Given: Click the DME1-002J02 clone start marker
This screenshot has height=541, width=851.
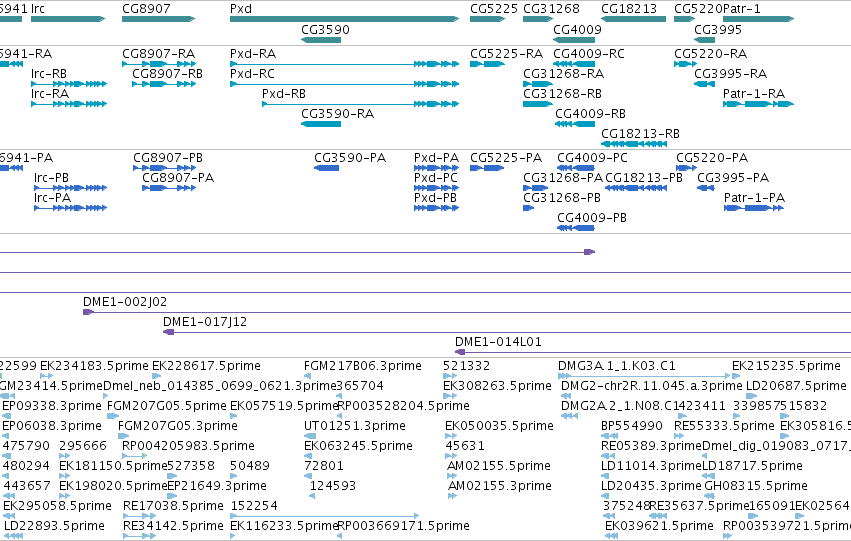Looking at the screenshot, I should pos(88,312).
